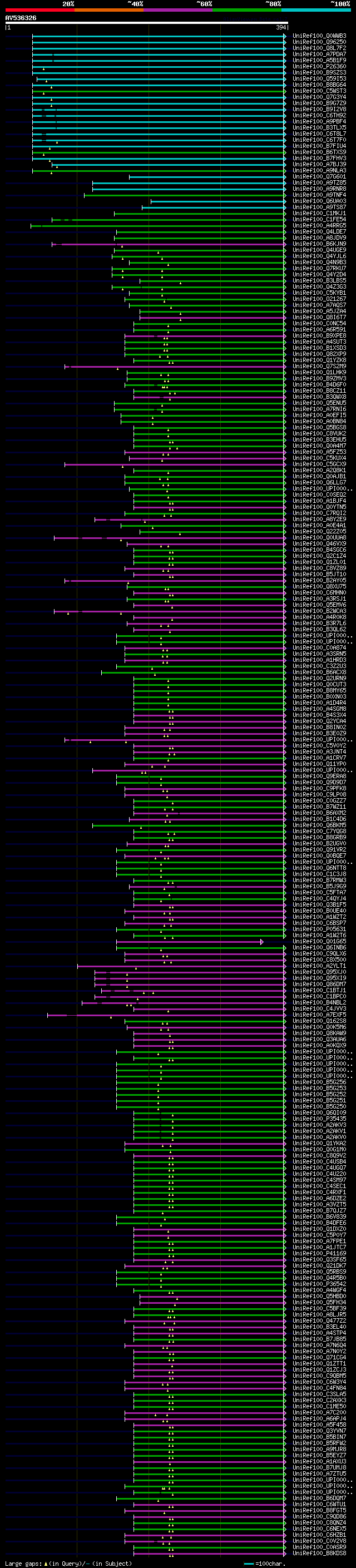Viewport: 356px width, 1568px height.
Task: Follow the UniRef100_A0EFI5 link
Action: [x=319, y=415]
